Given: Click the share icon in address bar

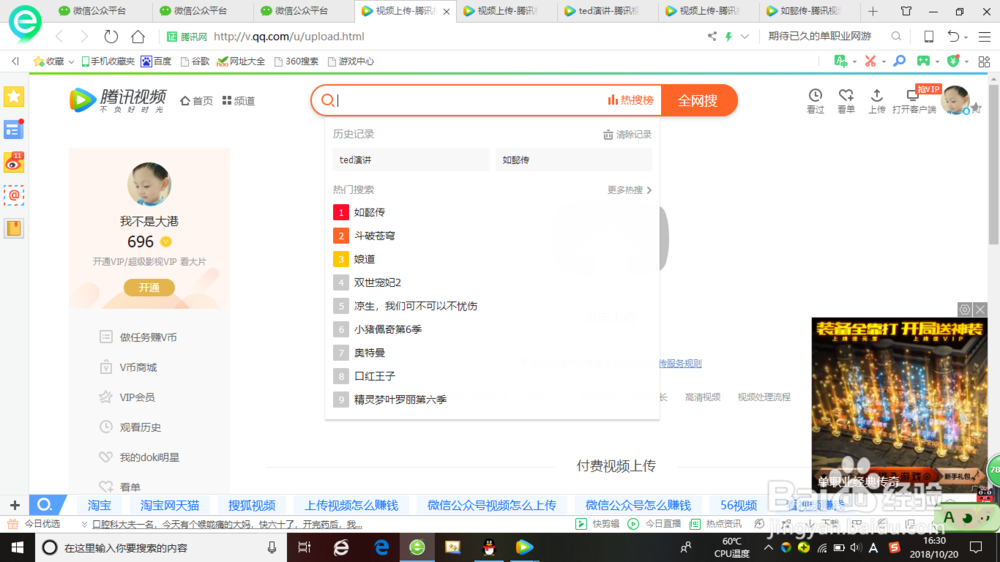Looking at the screenshot, I should 712,36.
